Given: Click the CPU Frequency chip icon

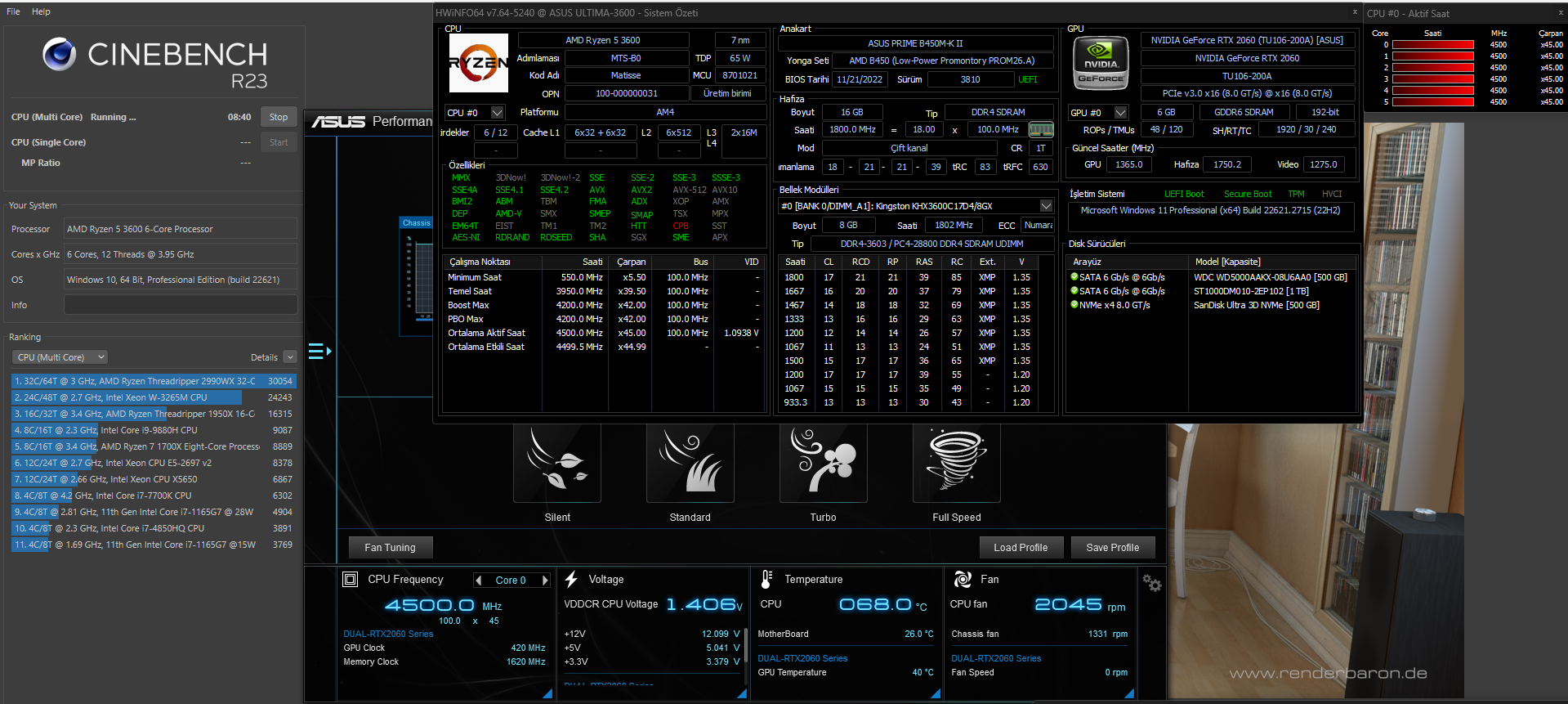Looking at the screenshot, I should (x=351, y=580).
